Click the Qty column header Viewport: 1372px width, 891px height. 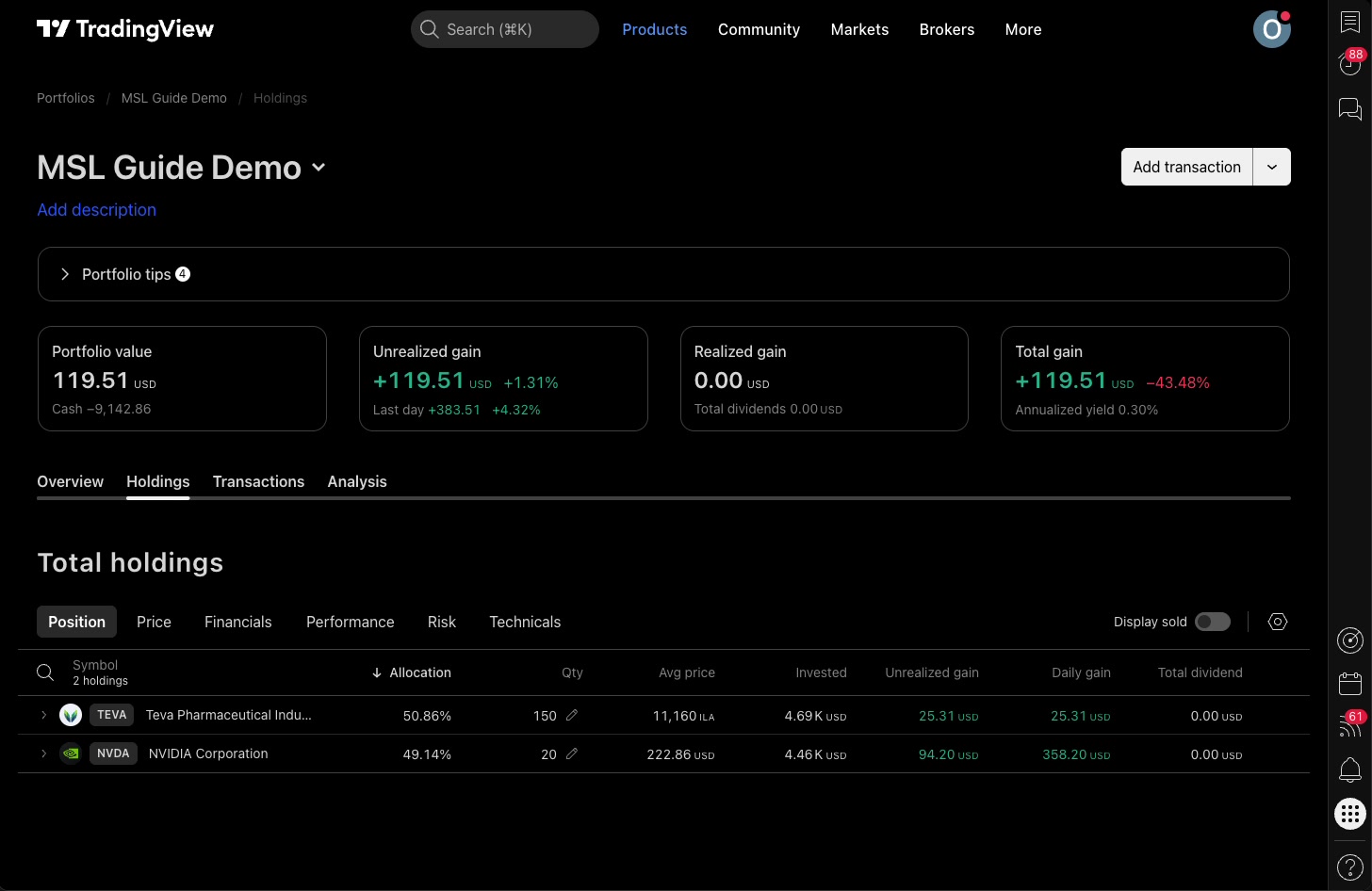coord(572,672)
